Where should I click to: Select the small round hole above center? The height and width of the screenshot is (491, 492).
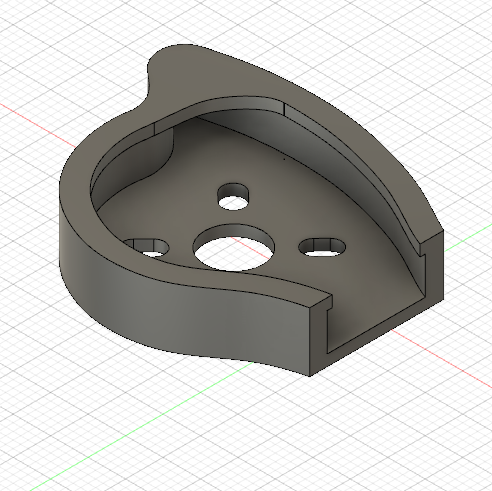tap(233, 197)
